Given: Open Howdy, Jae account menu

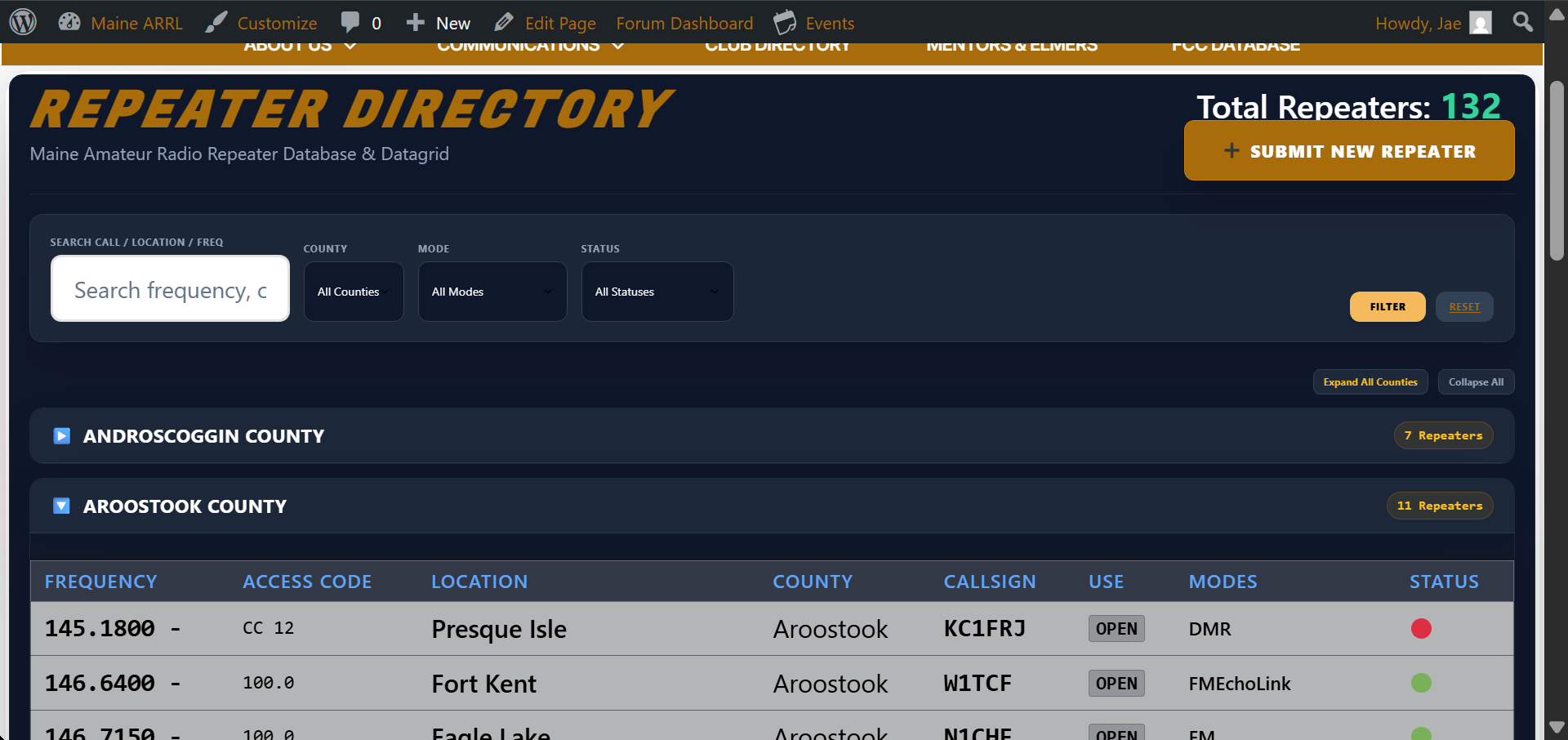Looking at the screenshot, I should click(x=1433, y=23).
